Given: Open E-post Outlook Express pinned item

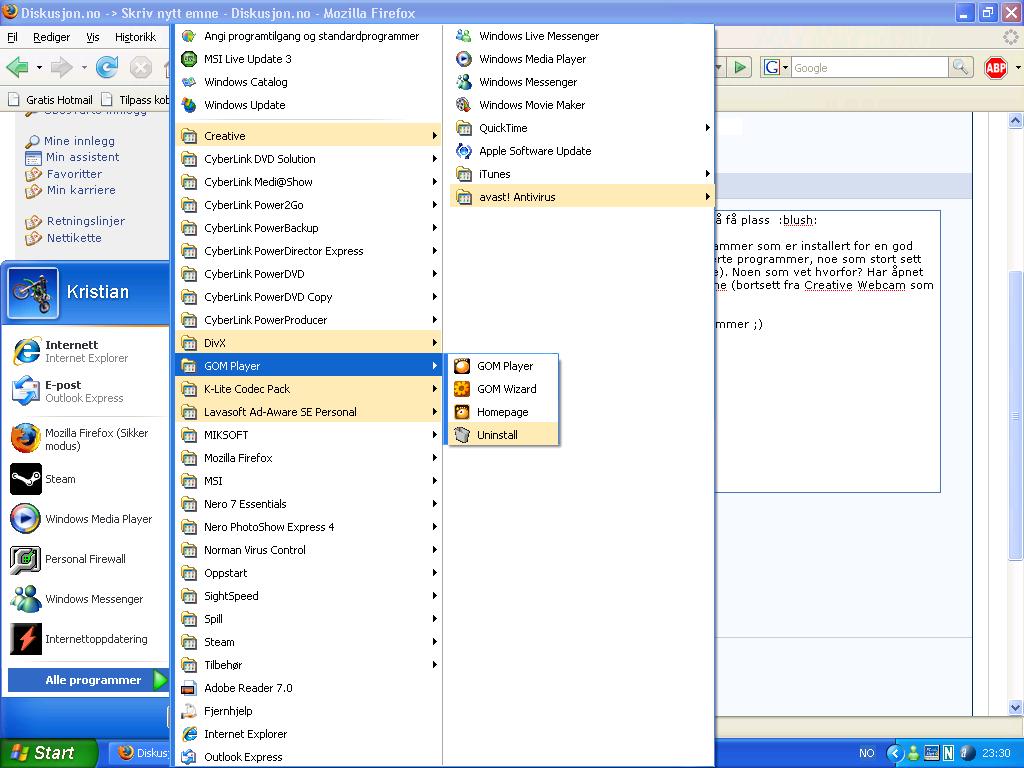Looking at the screenshot, I should point(88,391).
